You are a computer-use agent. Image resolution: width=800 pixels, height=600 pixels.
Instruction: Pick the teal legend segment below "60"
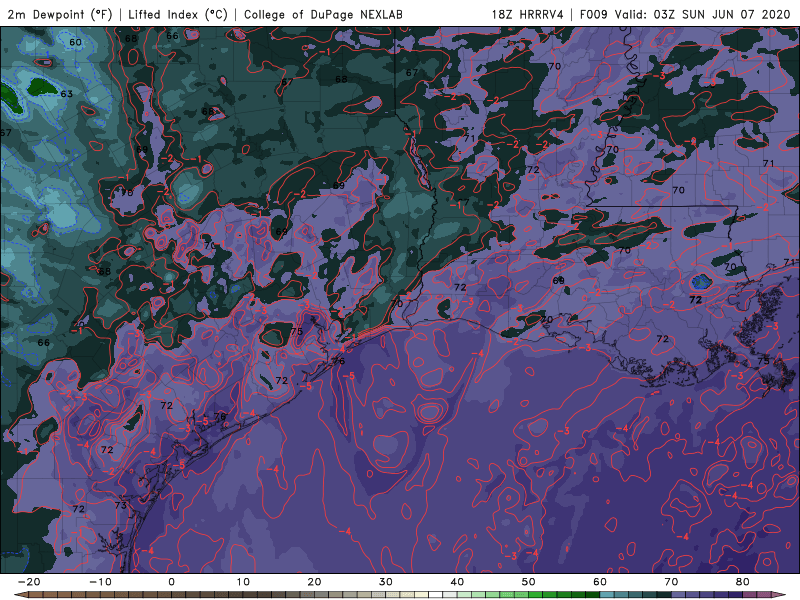[607, 595]
